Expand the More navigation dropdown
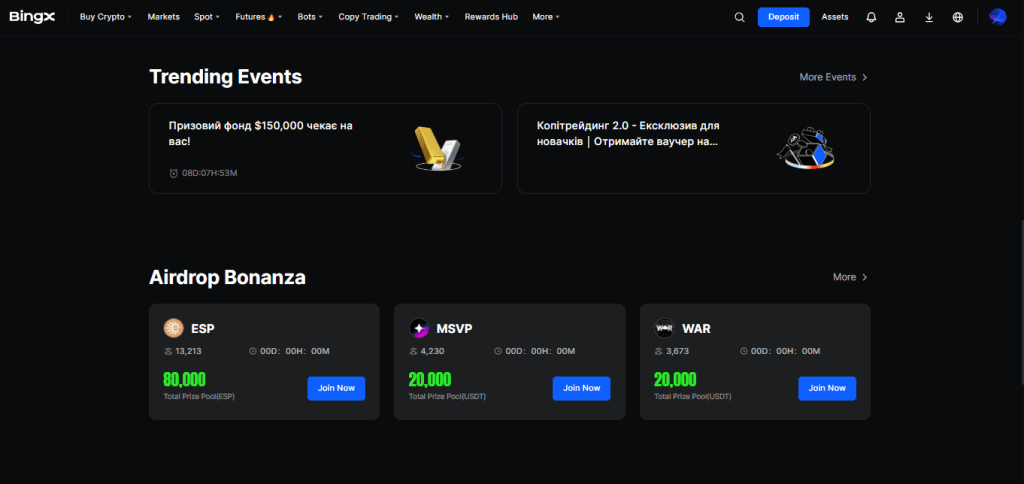 [x=546, y=17]
